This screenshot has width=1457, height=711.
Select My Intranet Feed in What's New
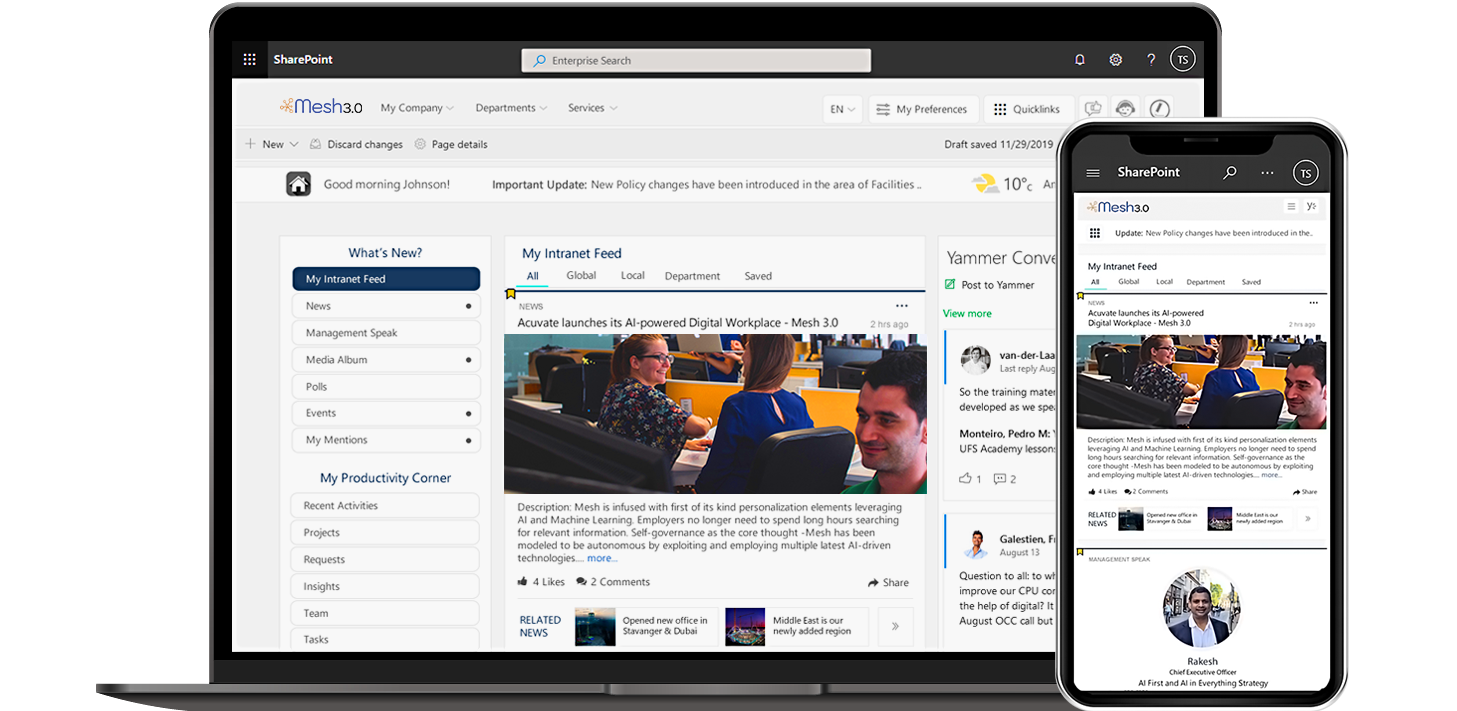tap(386, 279)
